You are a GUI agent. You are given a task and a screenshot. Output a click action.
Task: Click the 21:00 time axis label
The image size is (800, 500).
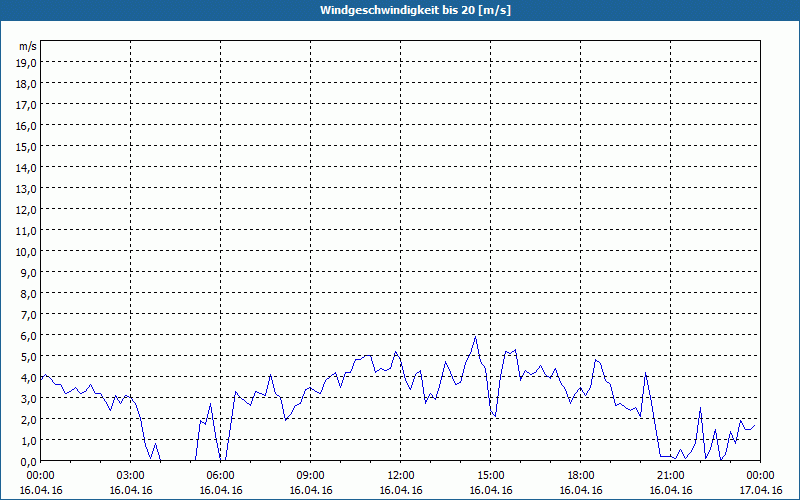(670, 476)
